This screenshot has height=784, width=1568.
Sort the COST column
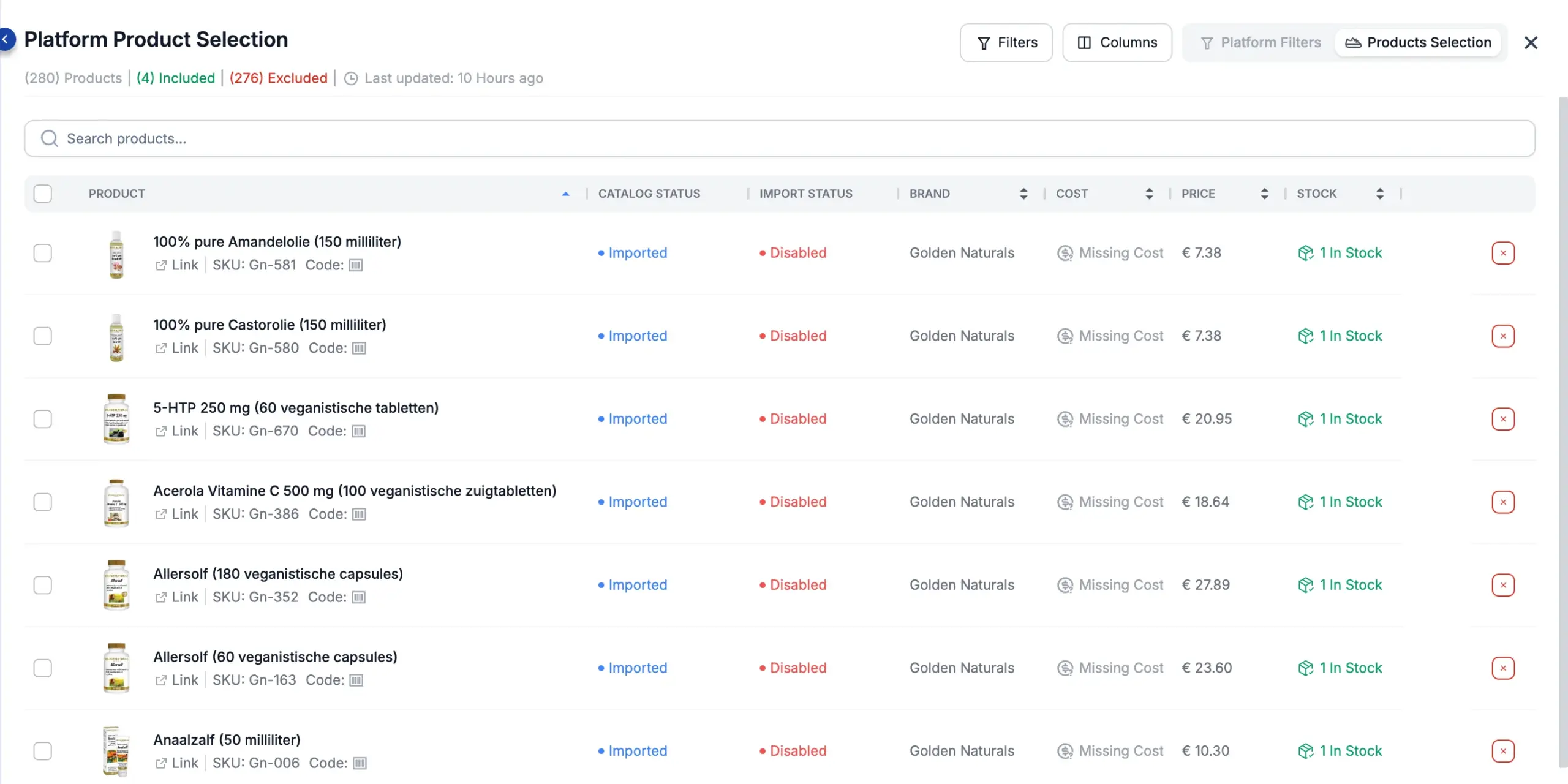click(x=1149, y=194)
